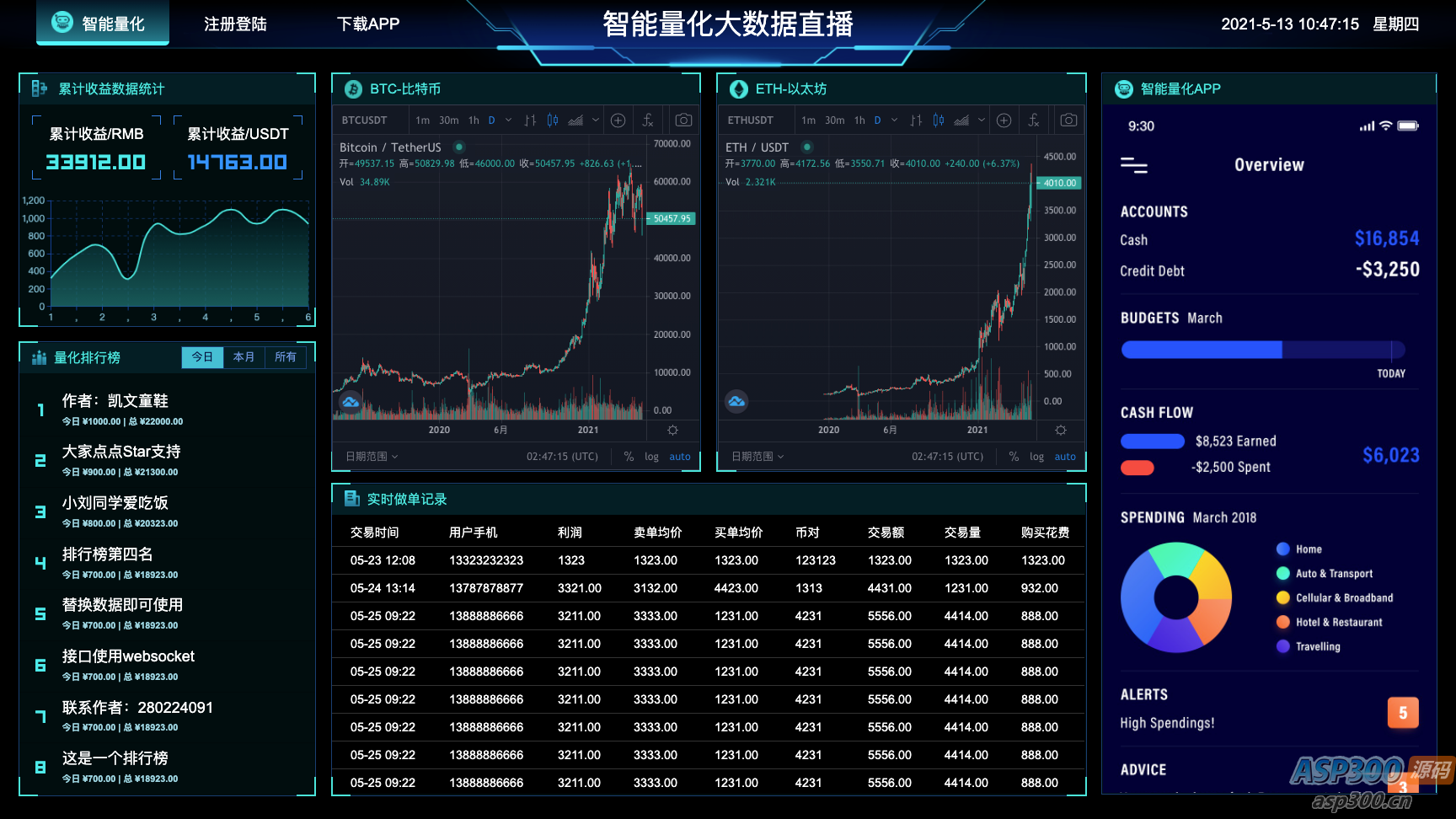The width and height of the screenshot is (1456, 819).
Task: Set BTC chart interval to 30m
Action: click(449, 120)
